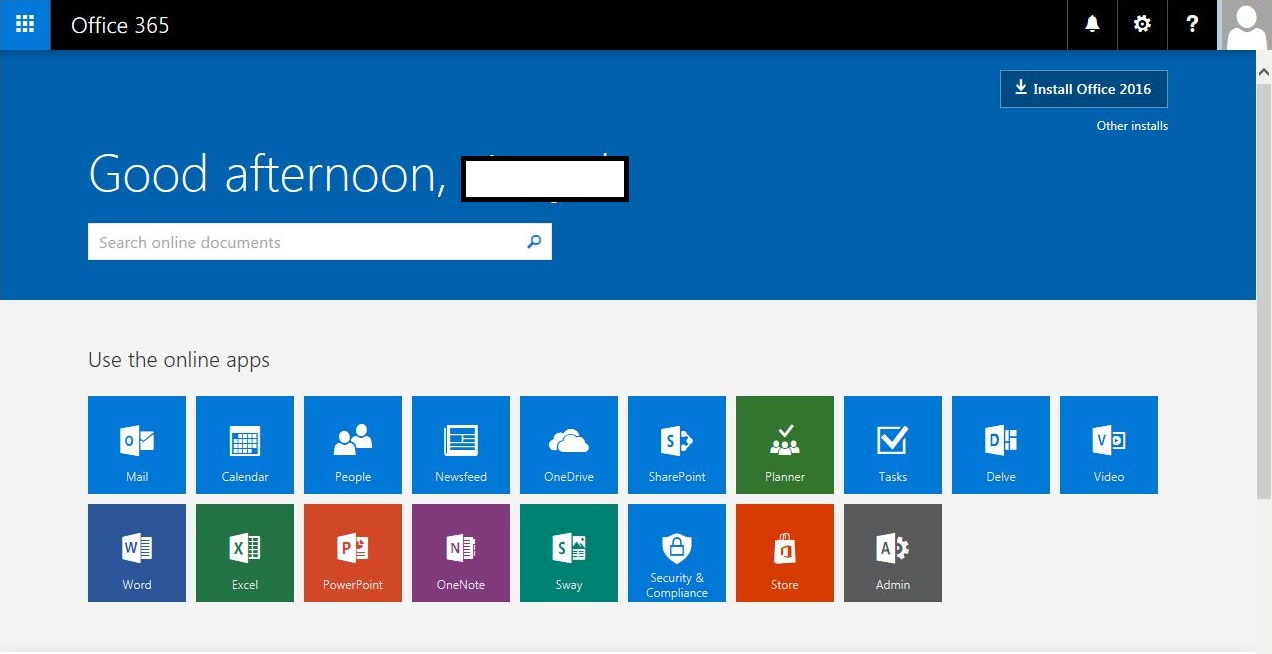The image size is (1272, 654).
Task: Open the notifications bell
Action: pyautogui.click(x=1092, y=25)
